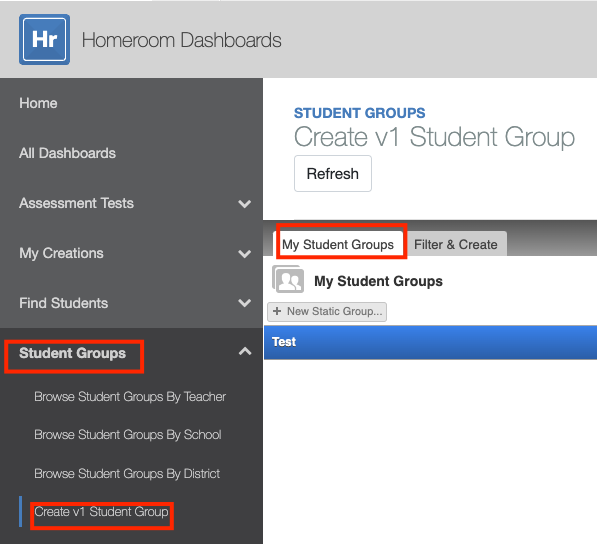Expand the Assessment Tests chevron
The width and height of the screenshot is (597, 544).
(244, 204)
